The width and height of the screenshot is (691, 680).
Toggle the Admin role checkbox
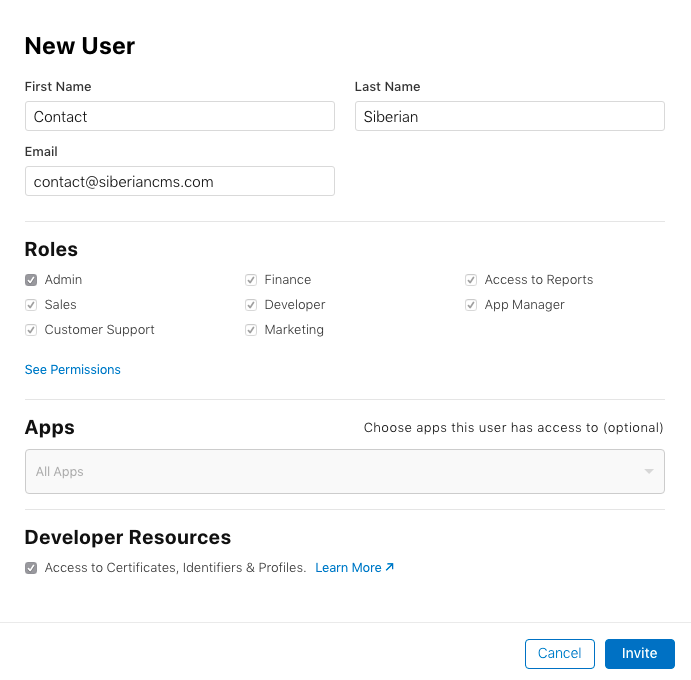[x=31, y=280]
